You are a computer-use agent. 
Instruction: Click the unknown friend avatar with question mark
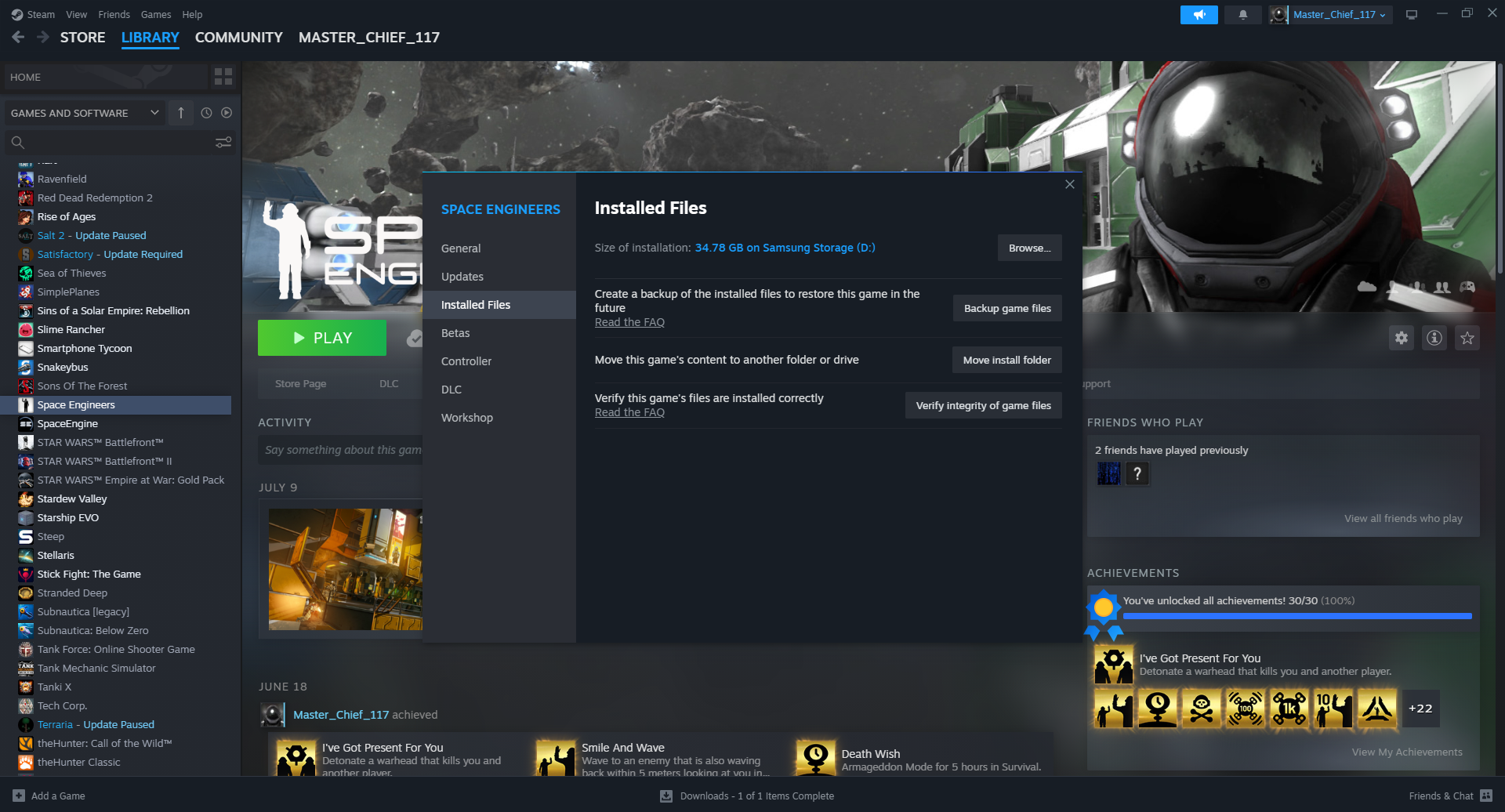[1137, 473]
